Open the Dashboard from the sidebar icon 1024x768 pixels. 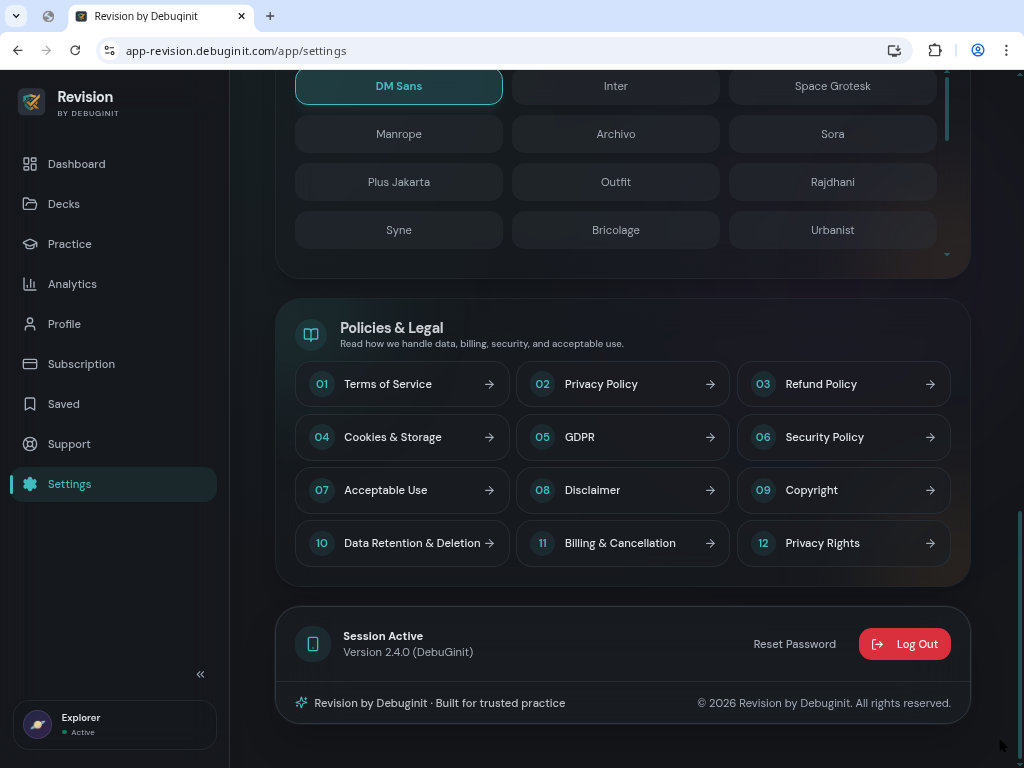click(29, 164)
